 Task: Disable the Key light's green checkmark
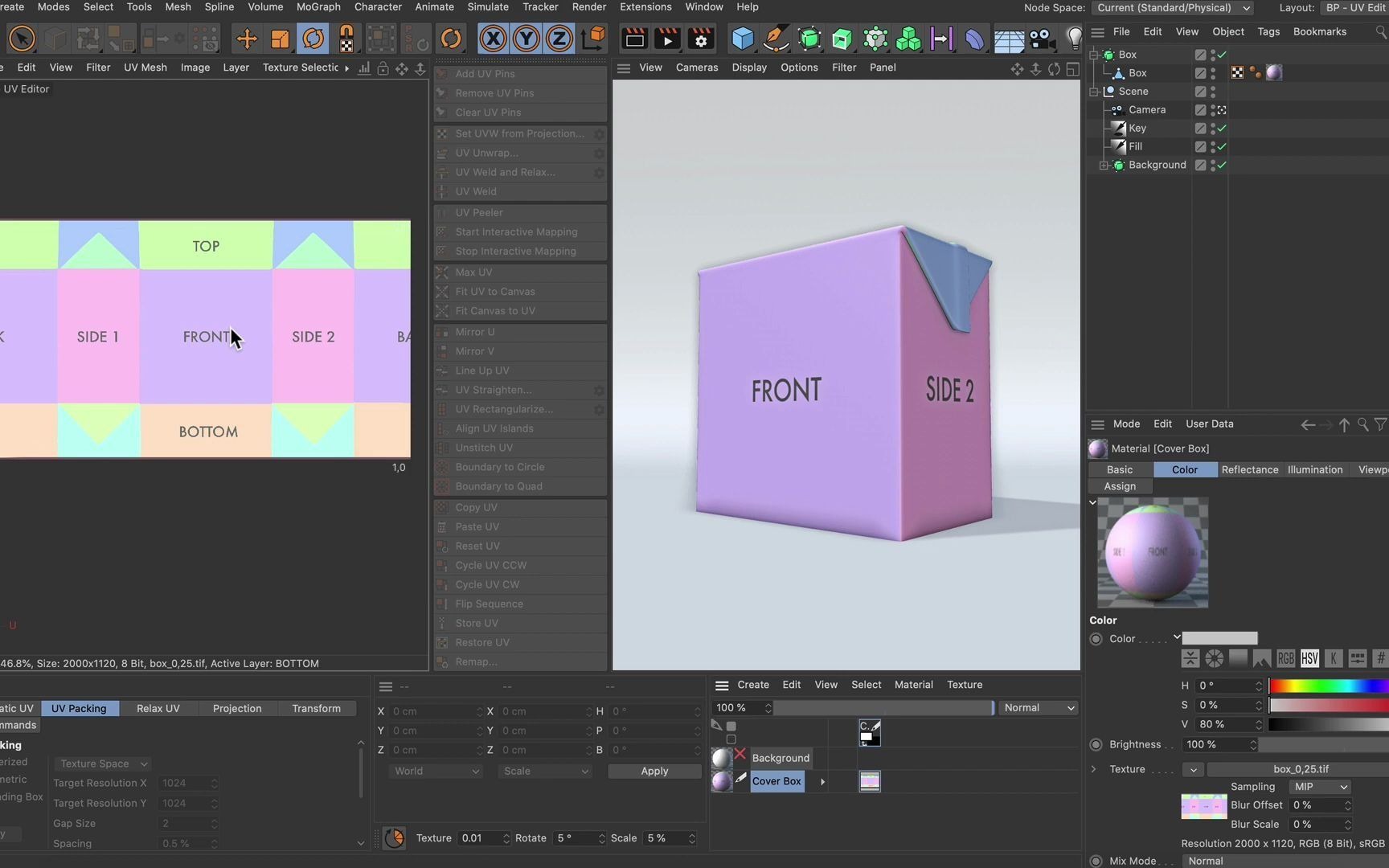pos(1222,128)
